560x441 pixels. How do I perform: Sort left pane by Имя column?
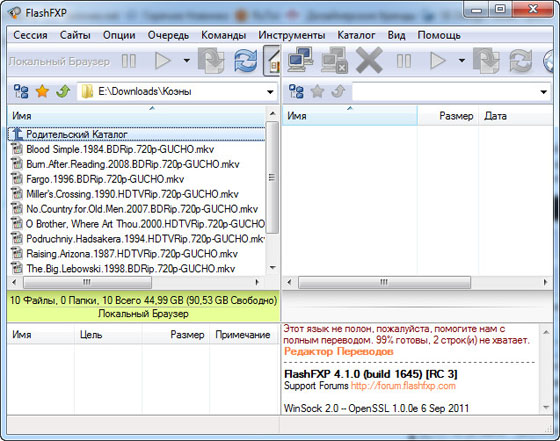tap(136, 116)
